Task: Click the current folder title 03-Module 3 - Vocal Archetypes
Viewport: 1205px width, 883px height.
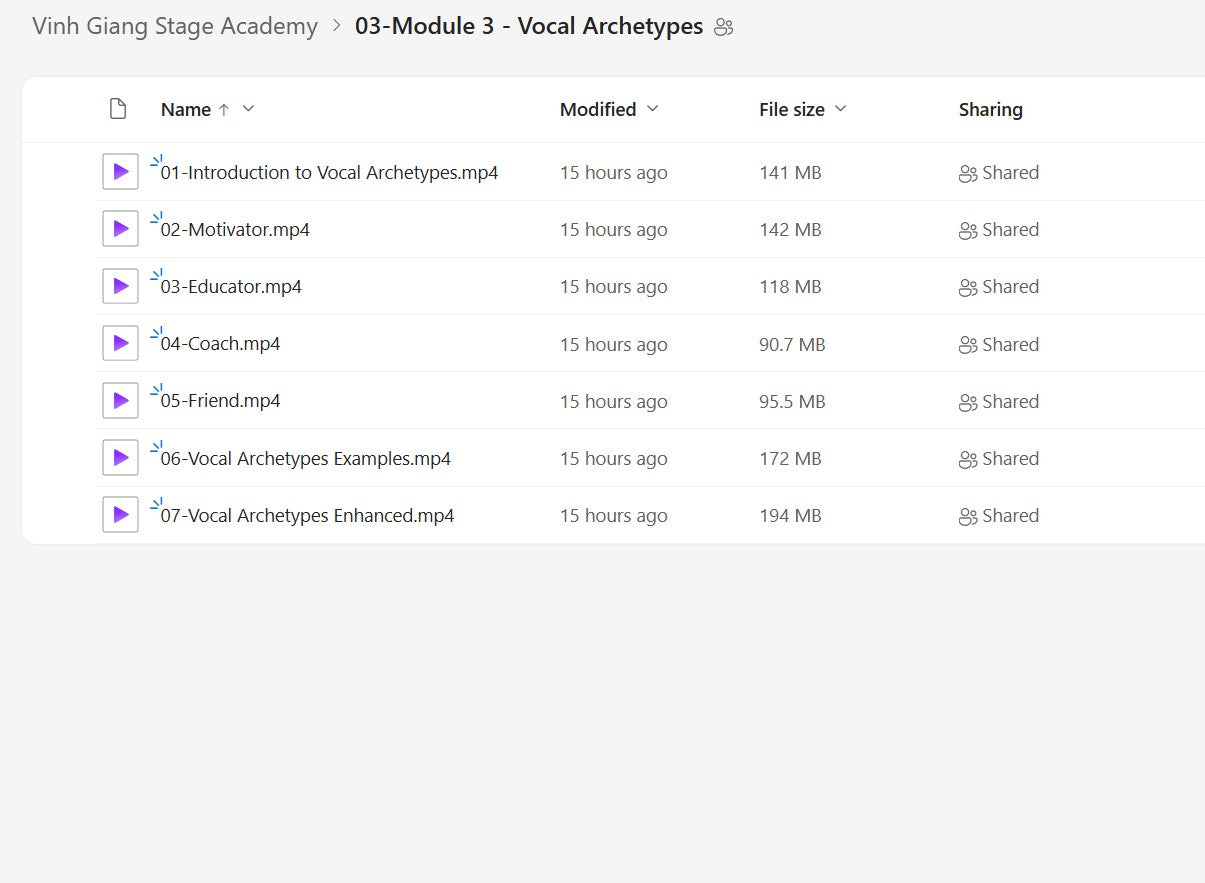Action: click(x=529, y=27)
